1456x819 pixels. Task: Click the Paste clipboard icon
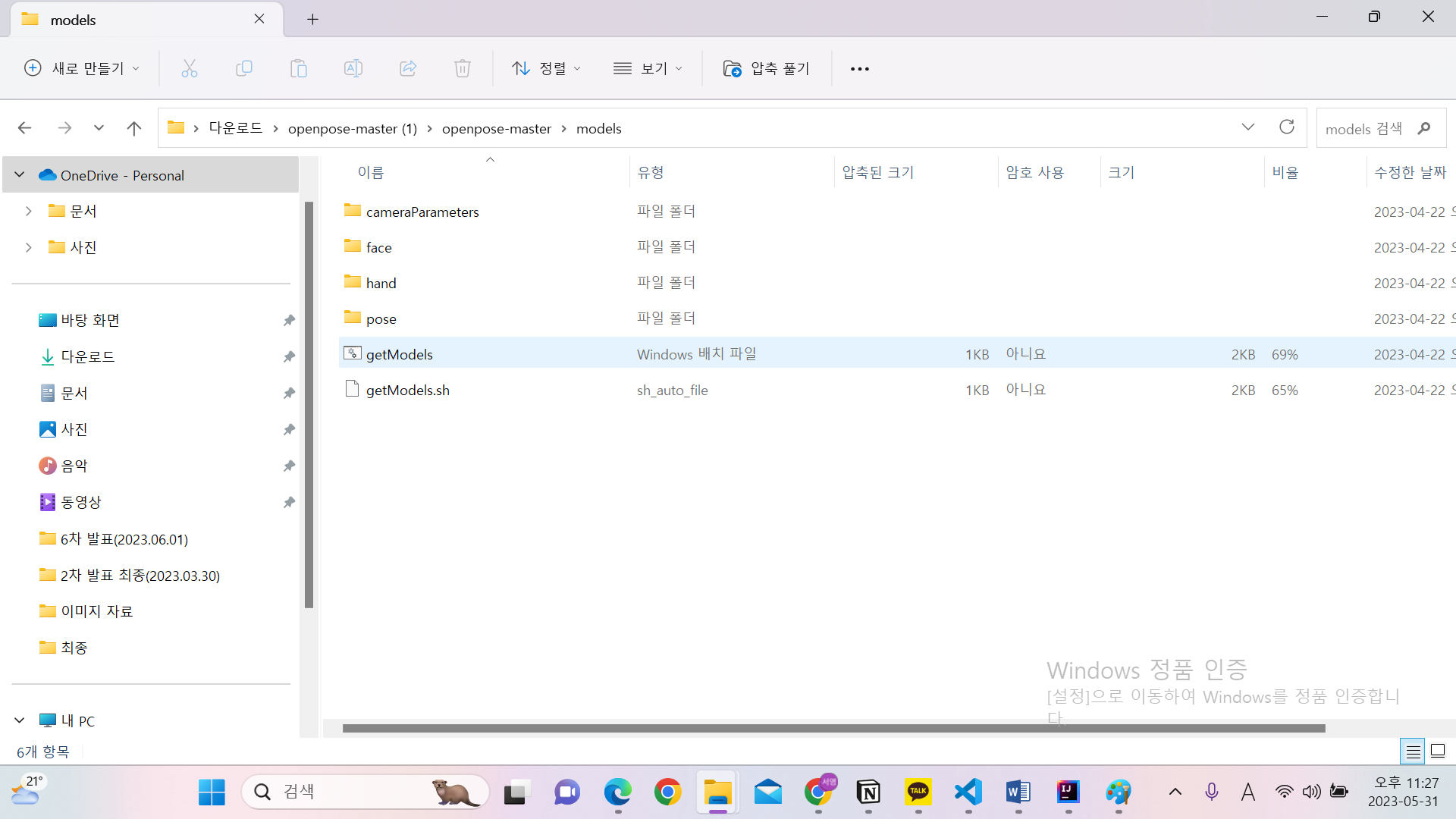point(298,68)
